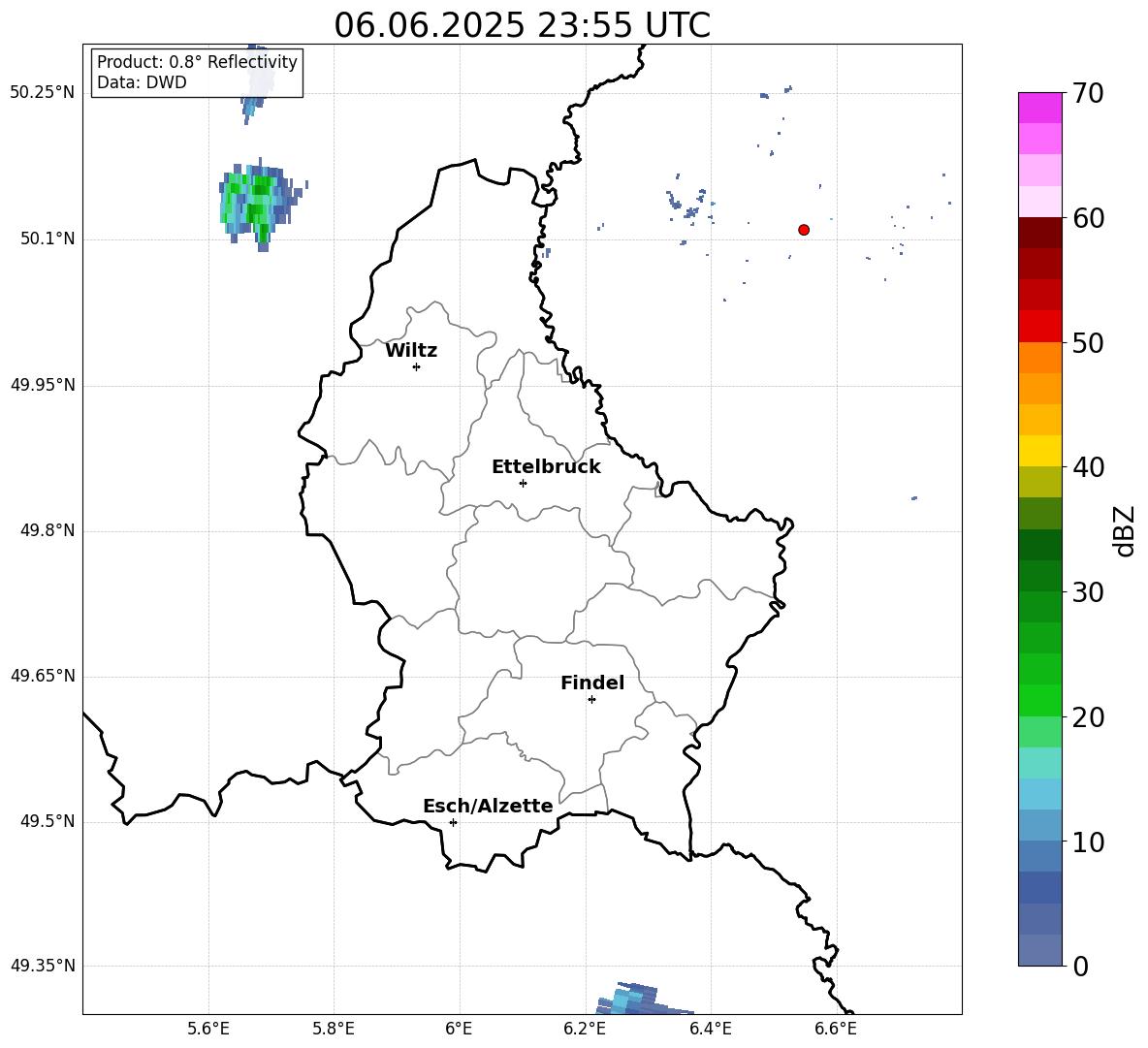Click the Wiltz cross marker
Screen dimensions: 1148x1048
point(416,366)
